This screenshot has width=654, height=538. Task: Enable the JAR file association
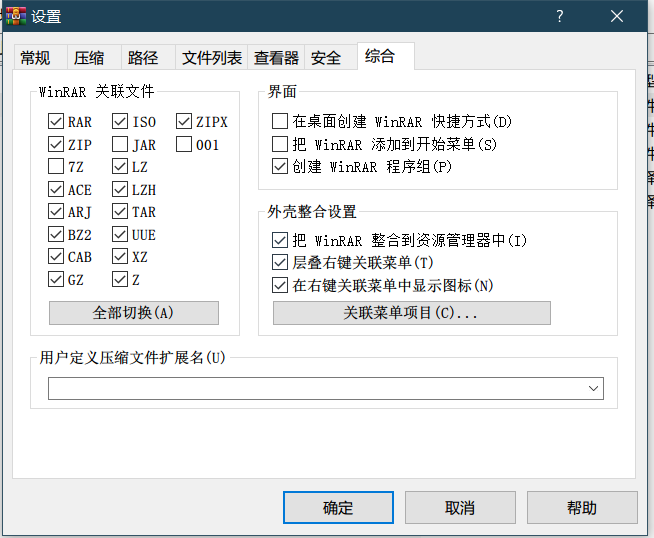[120, 144]
